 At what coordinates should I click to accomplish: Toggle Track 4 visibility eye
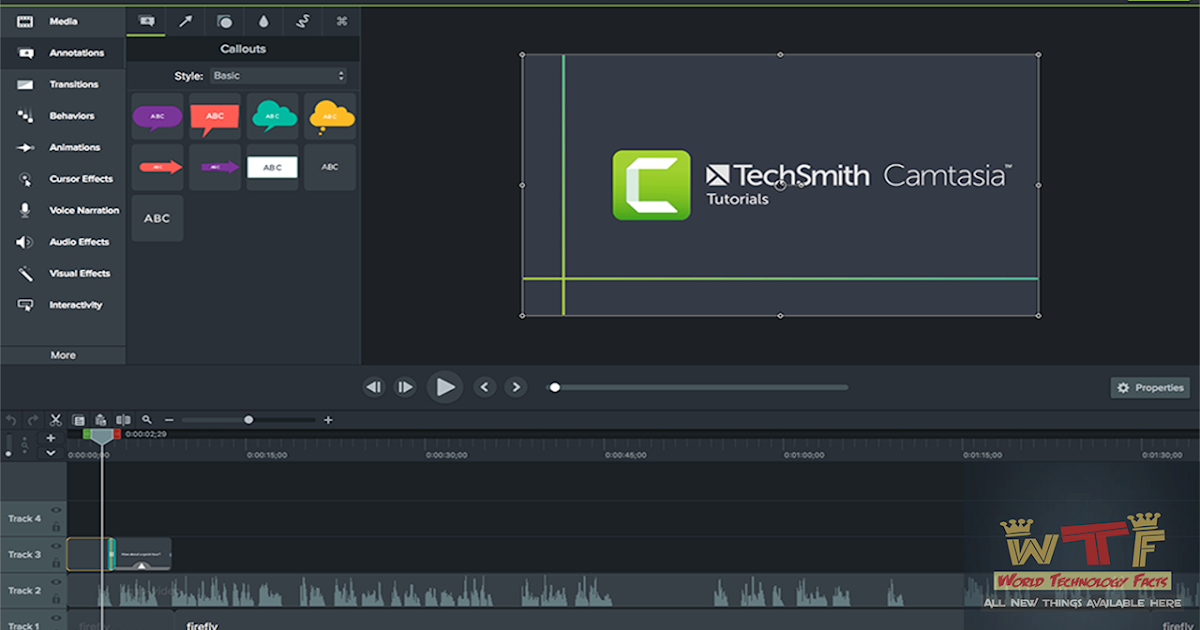(x=56, y=511)
